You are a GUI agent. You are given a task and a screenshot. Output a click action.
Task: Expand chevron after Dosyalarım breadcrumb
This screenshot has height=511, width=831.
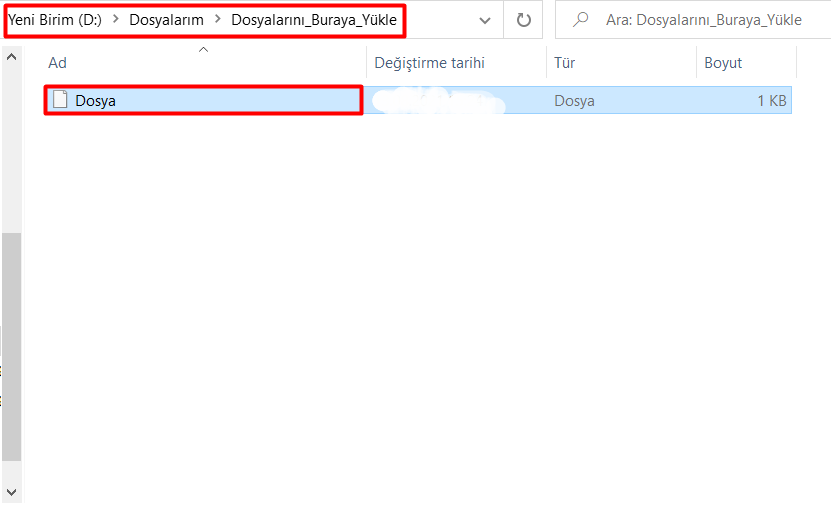(217, 20)
